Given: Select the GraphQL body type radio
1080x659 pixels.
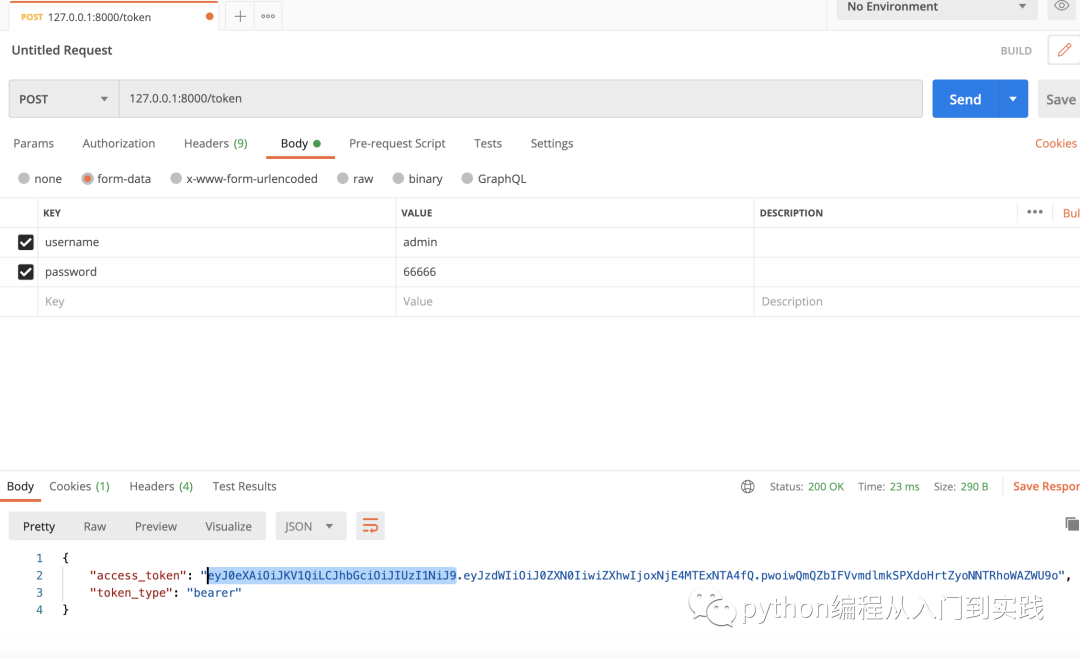Looking at the screenshot, I should point(467,178).
